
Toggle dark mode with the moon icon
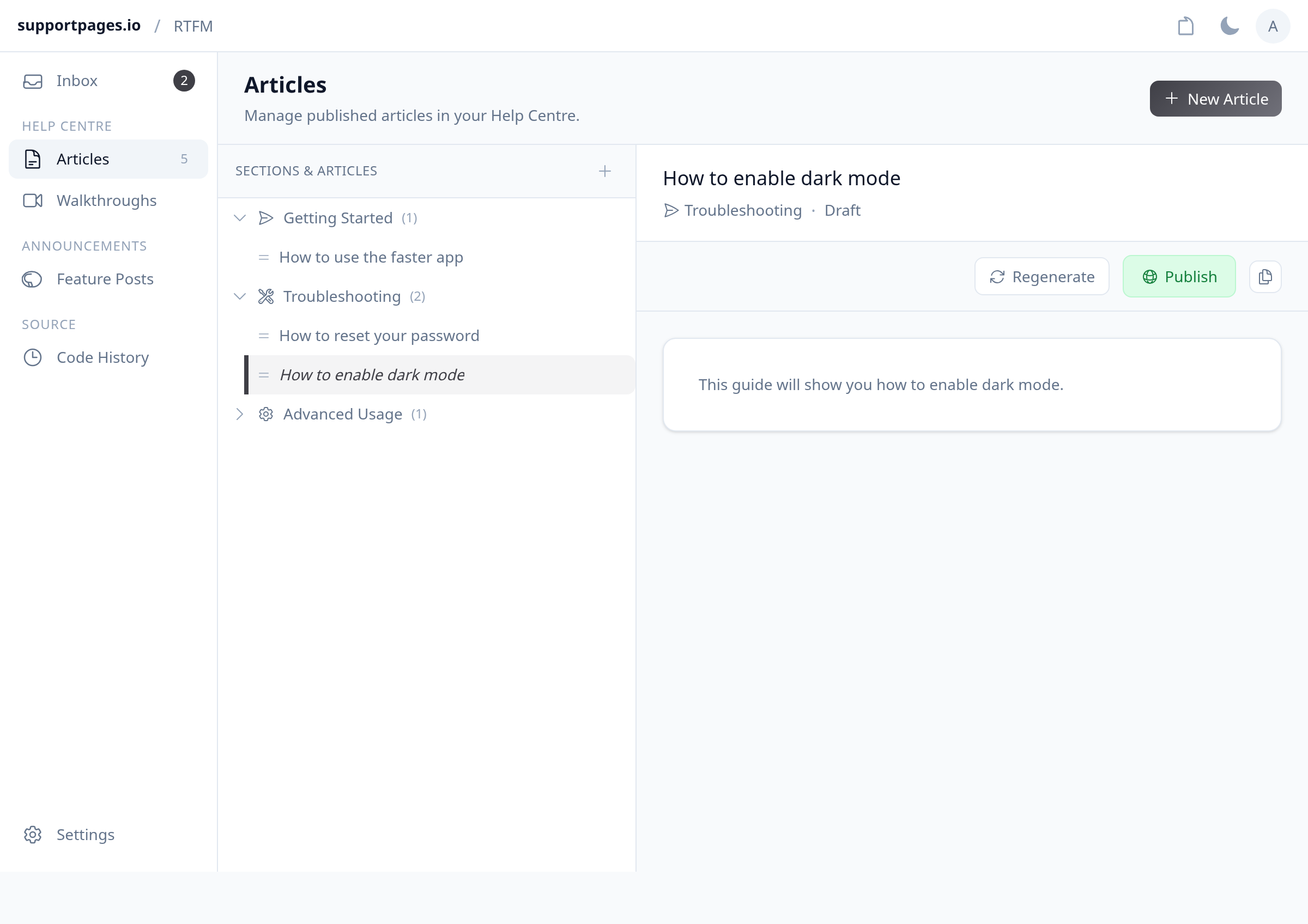tap(1230, 26)
